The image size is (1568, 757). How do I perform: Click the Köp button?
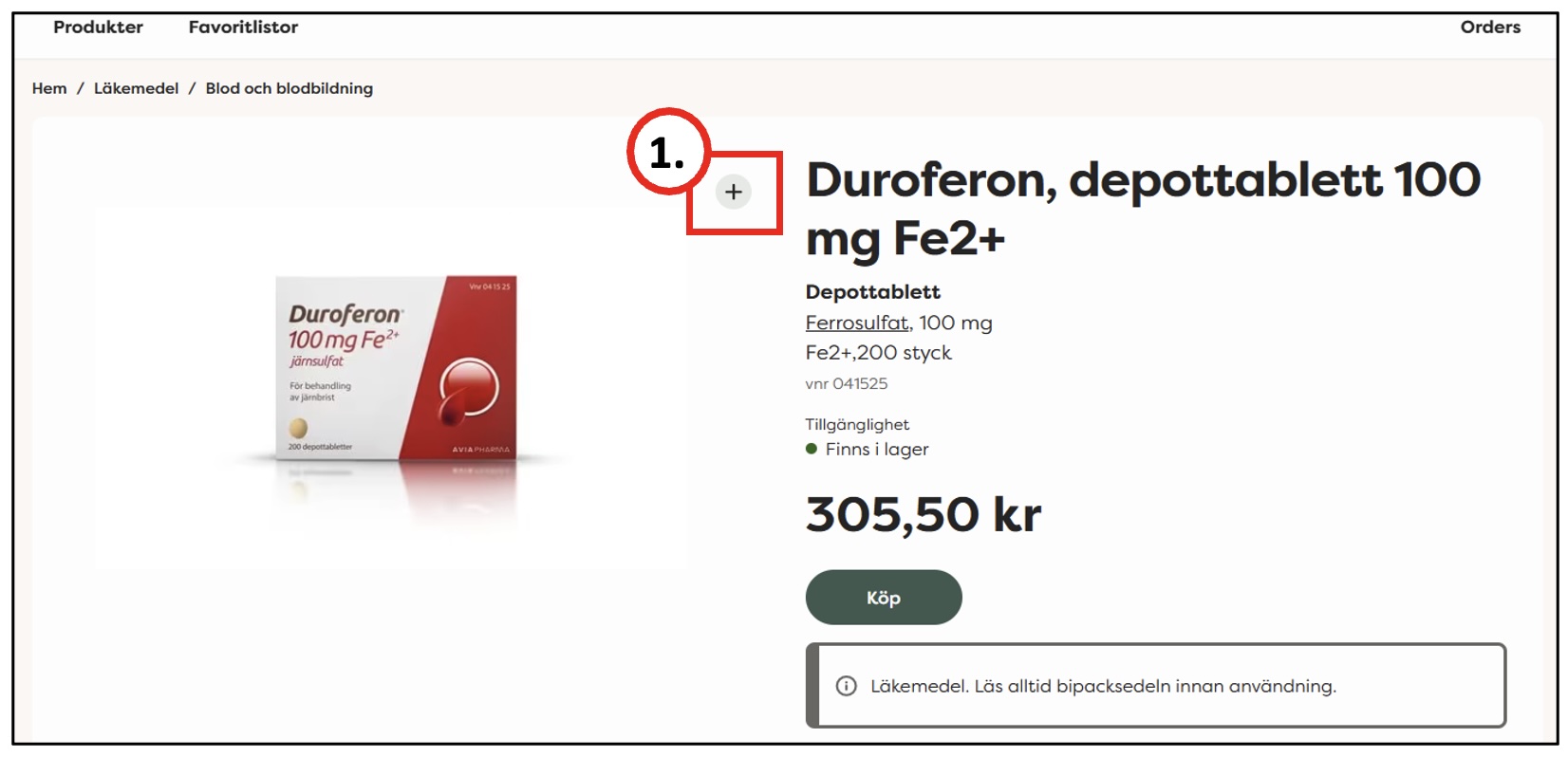coord(884,598)
